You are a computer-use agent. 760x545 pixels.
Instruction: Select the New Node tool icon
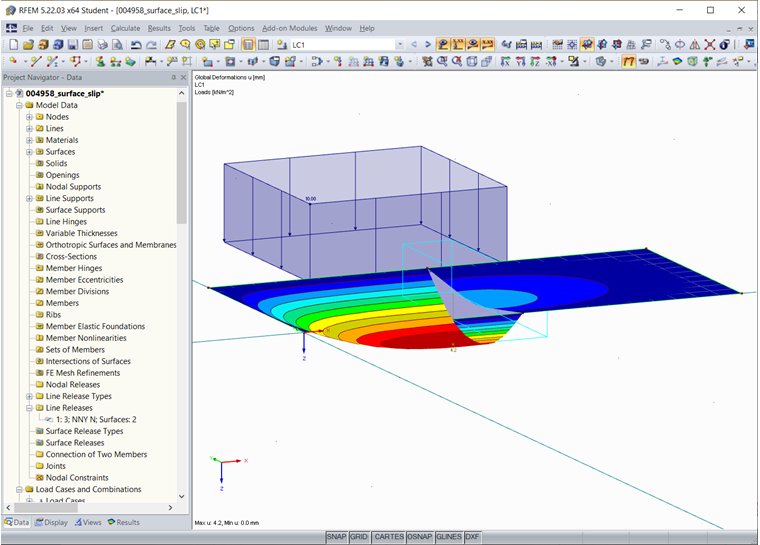click(x=13, y=61)
